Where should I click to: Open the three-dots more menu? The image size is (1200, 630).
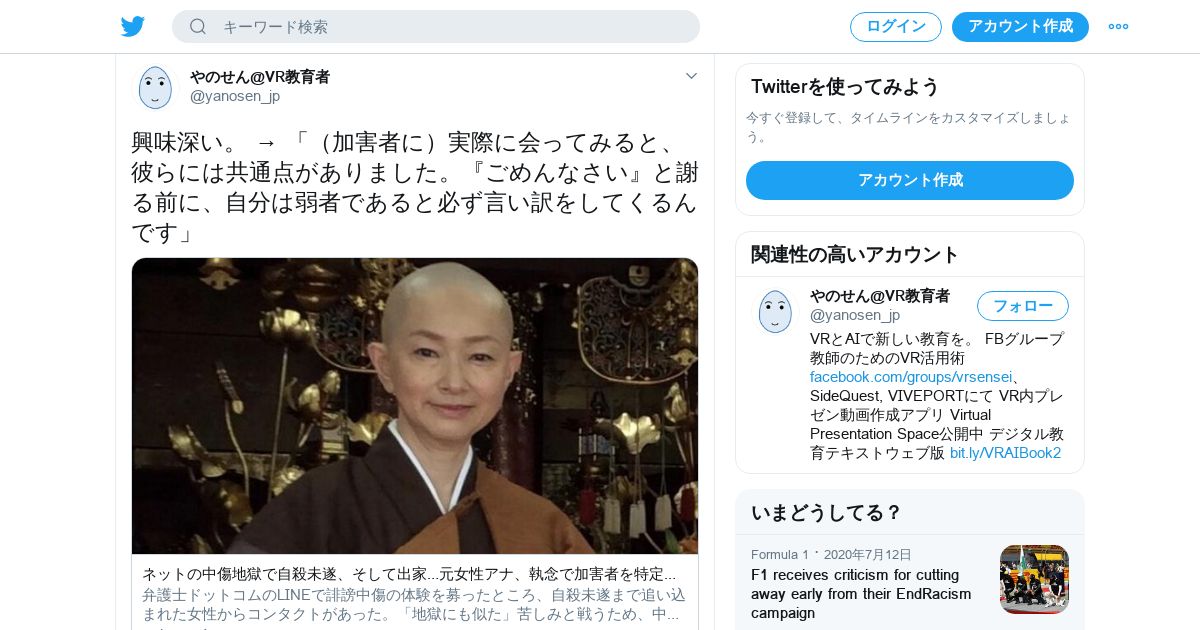pyautogui.click(x=1118, y=26)
